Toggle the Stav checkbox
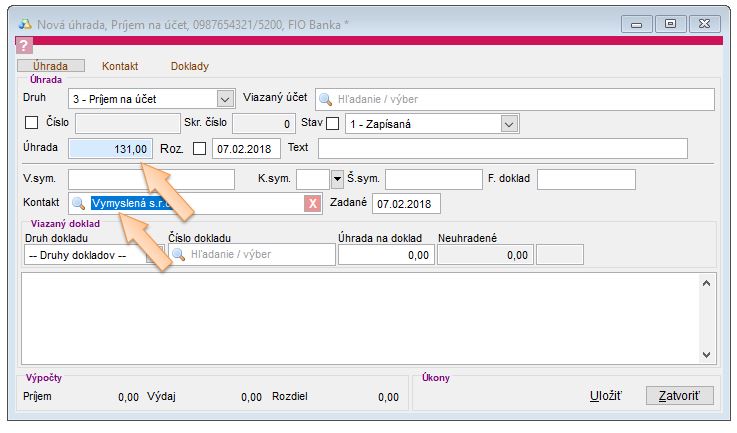The image size is (737, 433). [x=333, y=124]
